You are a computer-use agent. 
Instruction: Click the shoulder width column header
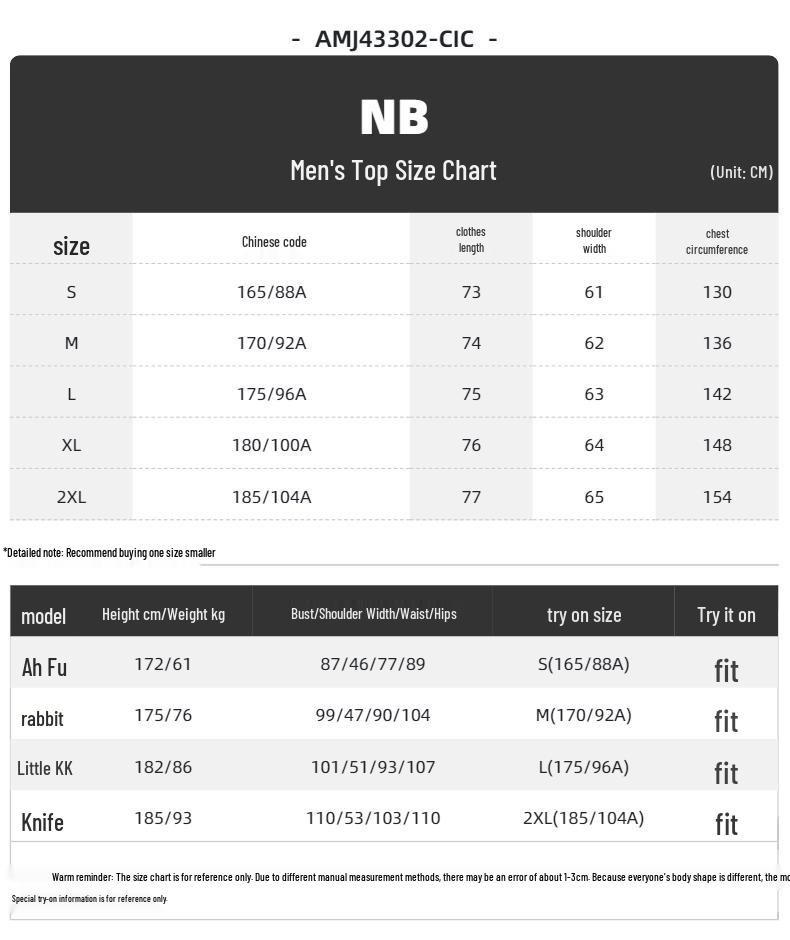coord(594,240)
